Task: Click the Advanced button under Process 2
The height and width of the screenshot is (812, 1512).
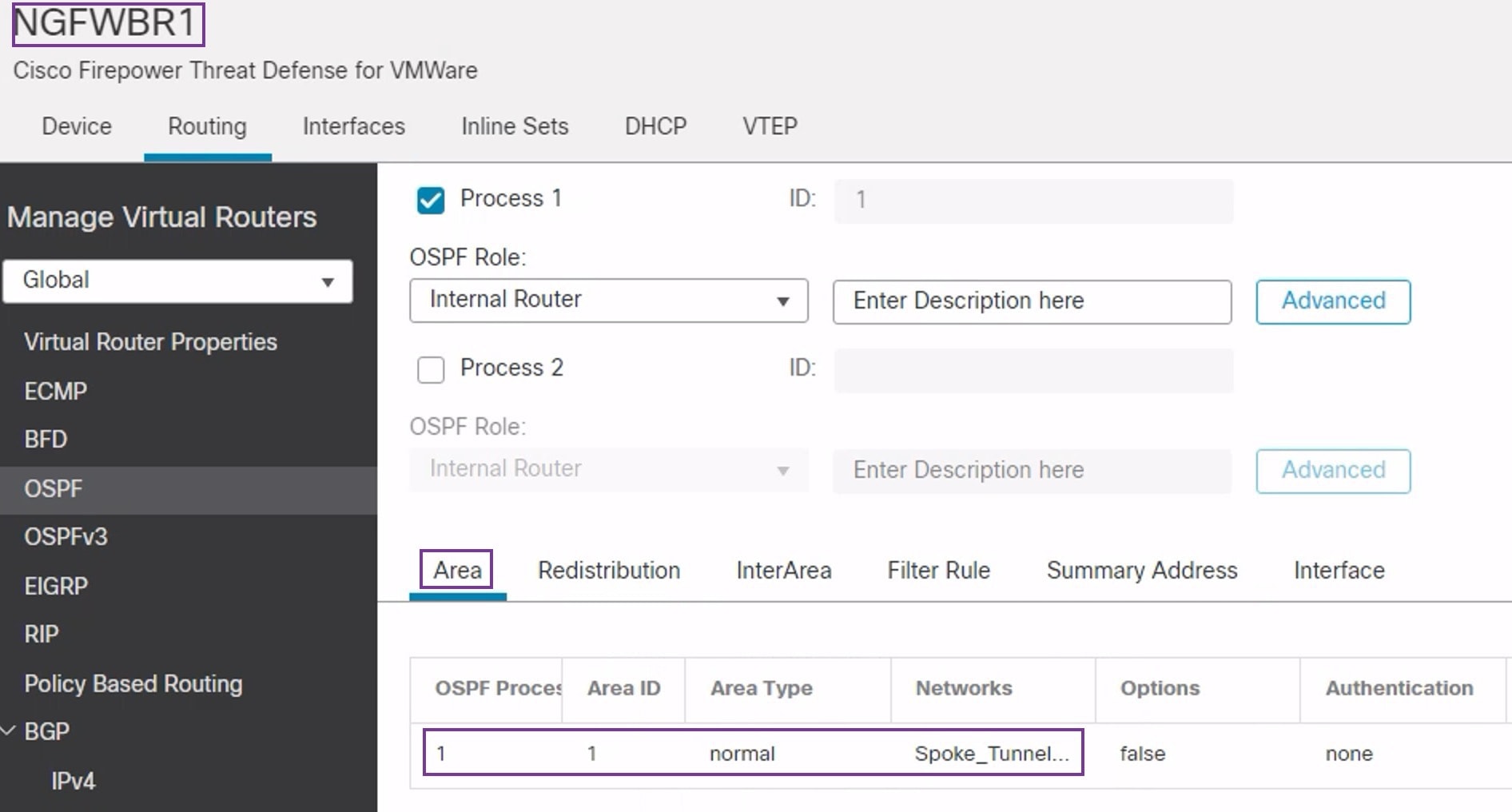Action: pos(1332,471)
